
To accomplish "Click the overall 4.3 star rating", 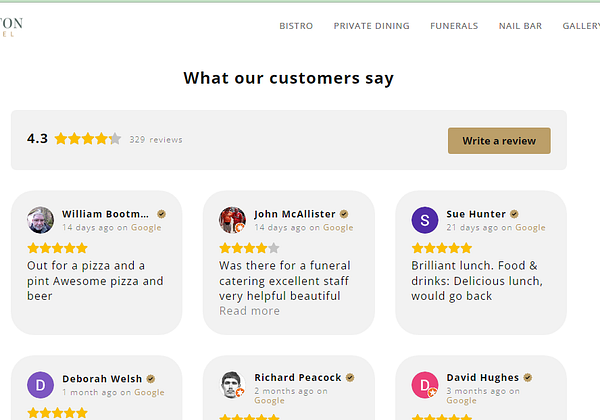I will [x=88, y=139].
